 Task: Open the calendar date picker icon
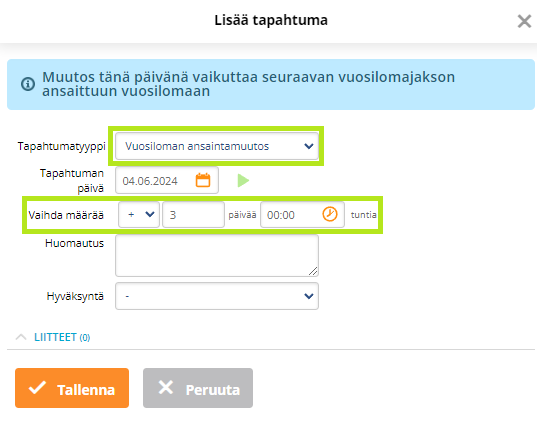click(203, 180)
